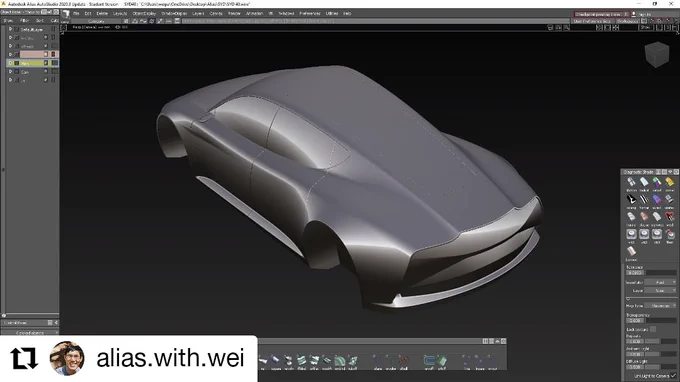The width and height of the screenshot is (680, 382).
Task: Expand the yellow highlighted layer's arrow
Action: pos(10,63)
